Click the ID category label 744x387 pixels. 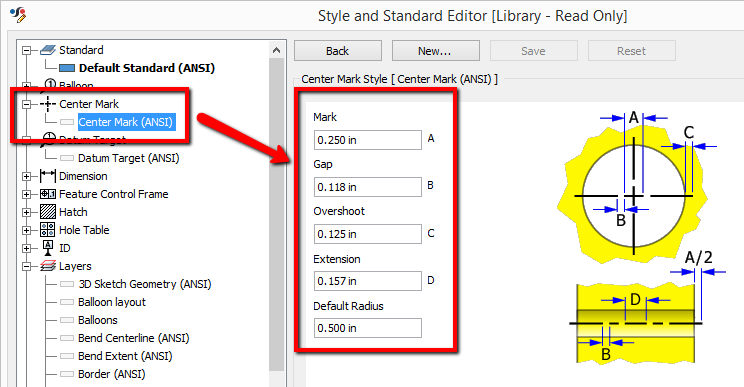[x=65, y=248]
